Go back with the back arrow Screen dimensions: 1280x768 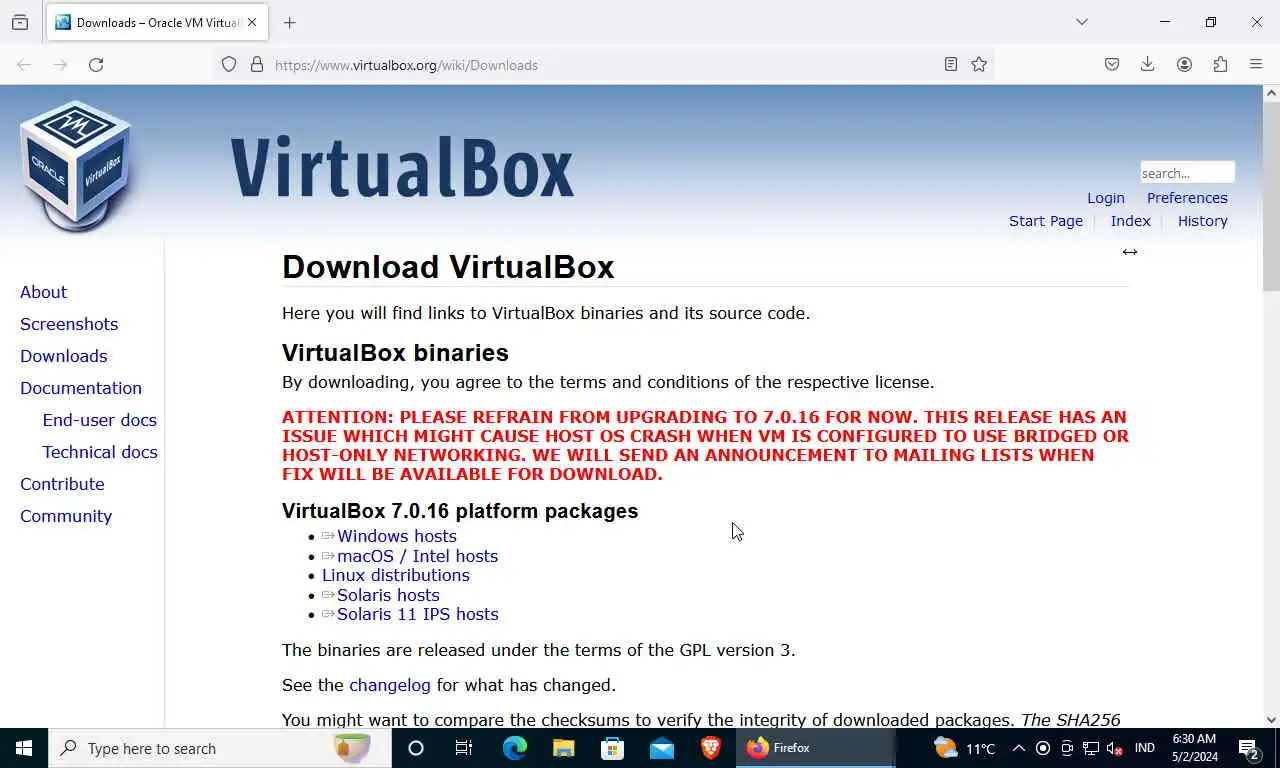pos(24,65)
